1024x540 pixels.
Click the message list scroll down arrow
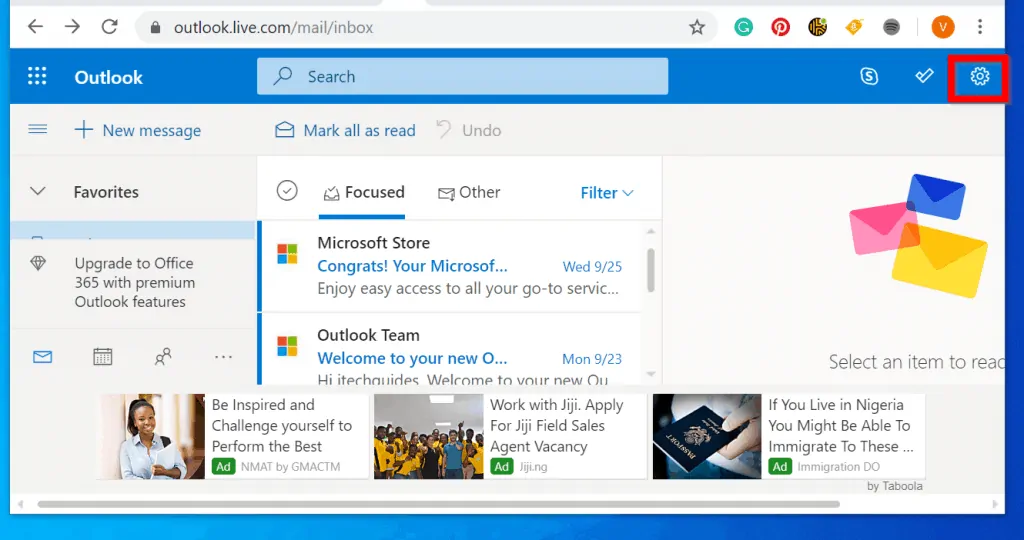tap(650, 374)
